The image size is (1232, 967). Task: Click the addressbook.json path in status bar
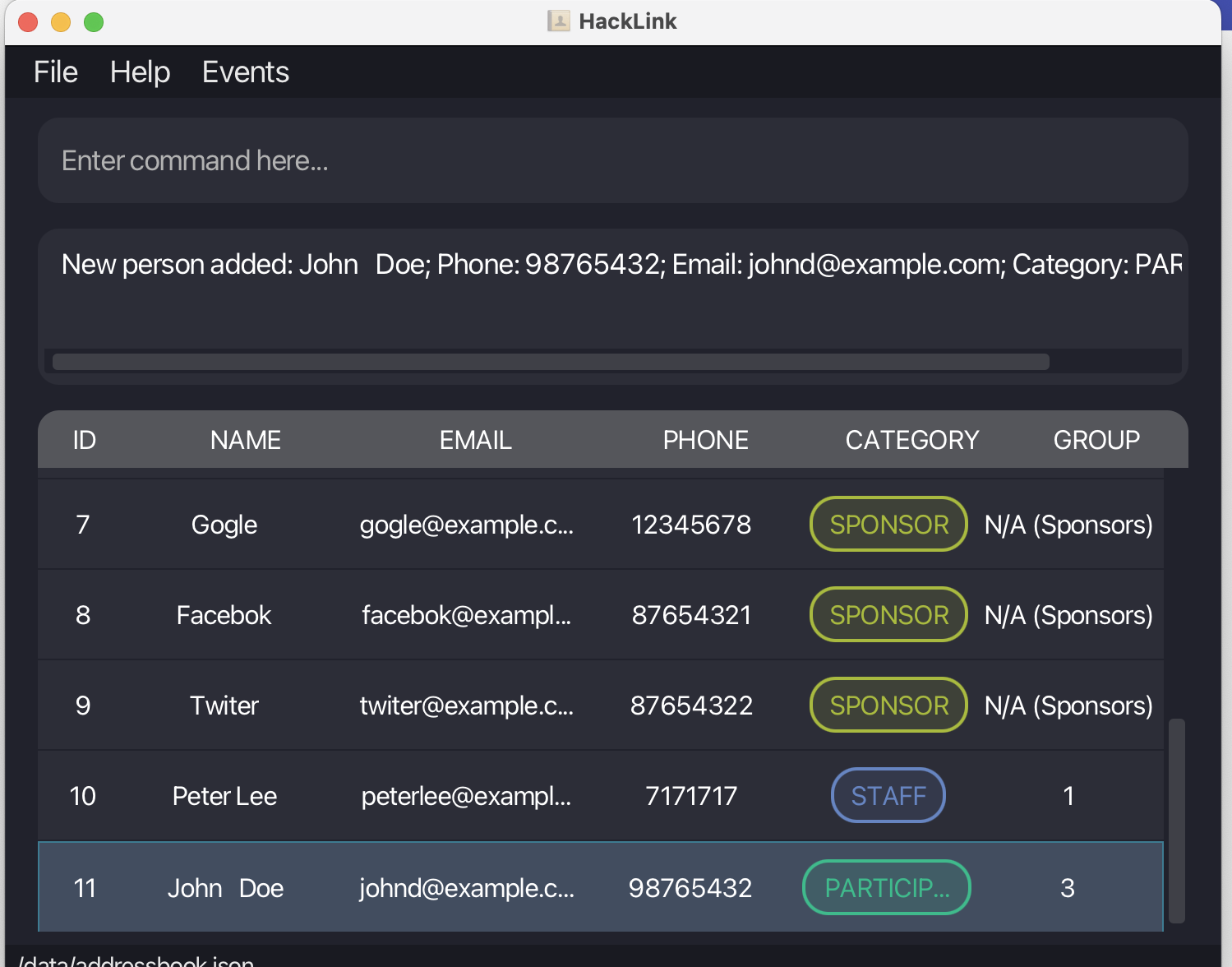click(x=136, y=960)
